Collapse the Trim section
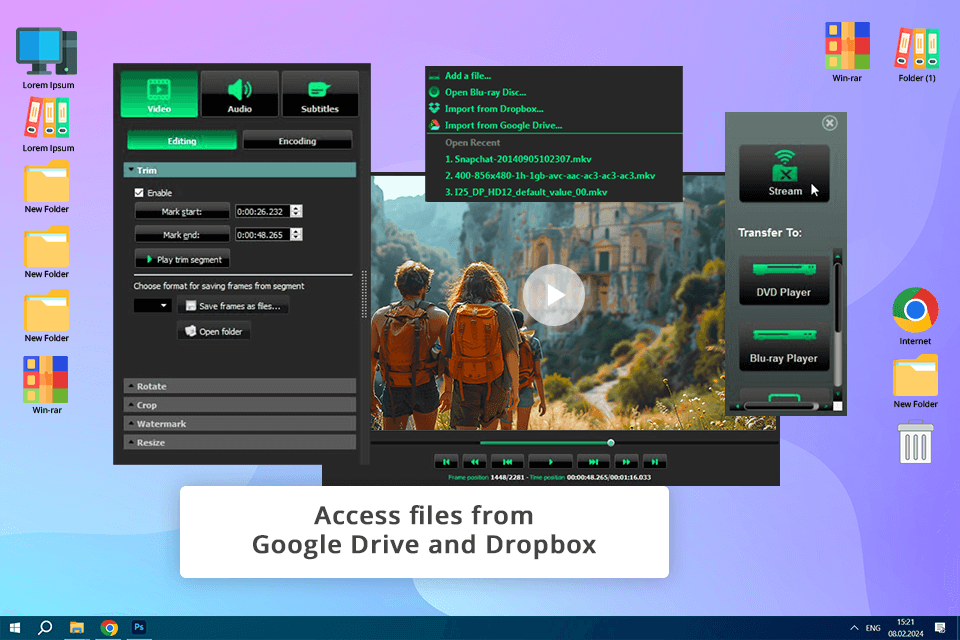 (239, 170)
